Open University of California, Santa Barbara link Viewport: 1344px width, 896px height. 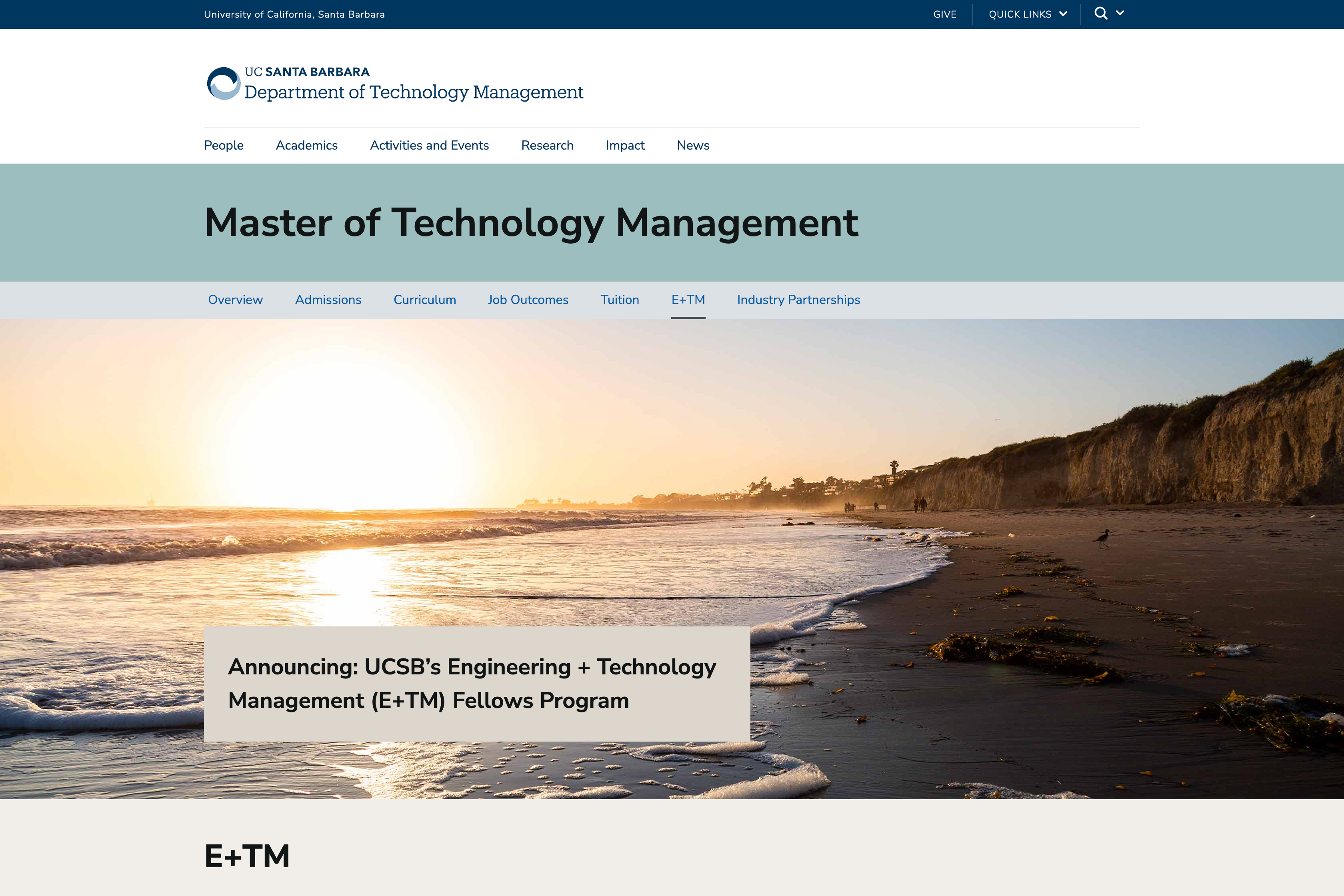294,14
